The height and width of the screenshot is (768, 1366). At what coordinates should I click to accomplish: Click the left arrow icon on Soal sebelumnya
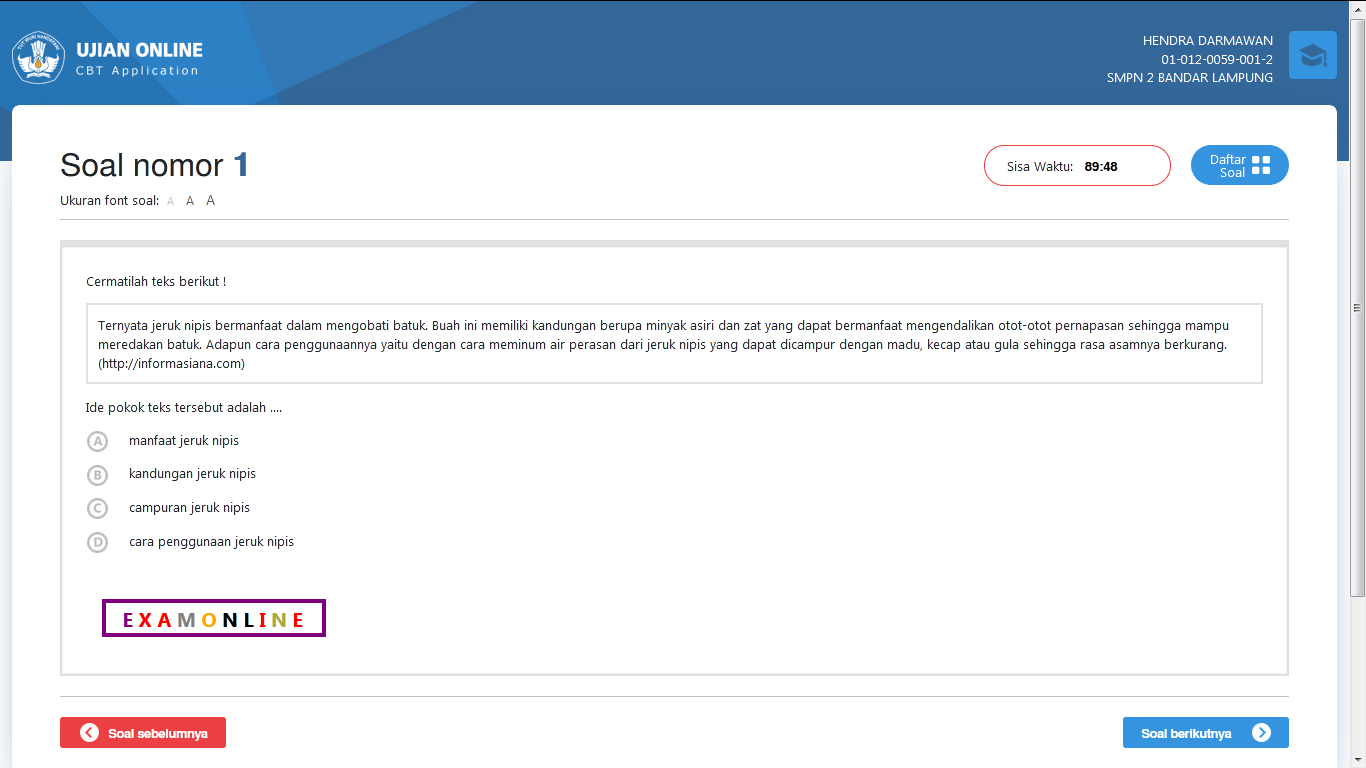90,733
